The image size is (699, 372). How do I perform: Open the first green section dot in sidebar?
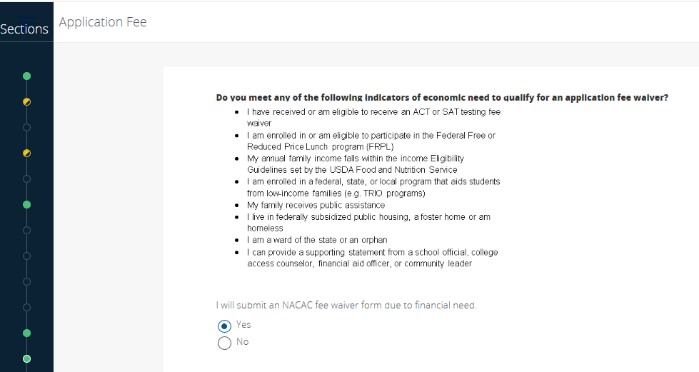coord(27,76)
